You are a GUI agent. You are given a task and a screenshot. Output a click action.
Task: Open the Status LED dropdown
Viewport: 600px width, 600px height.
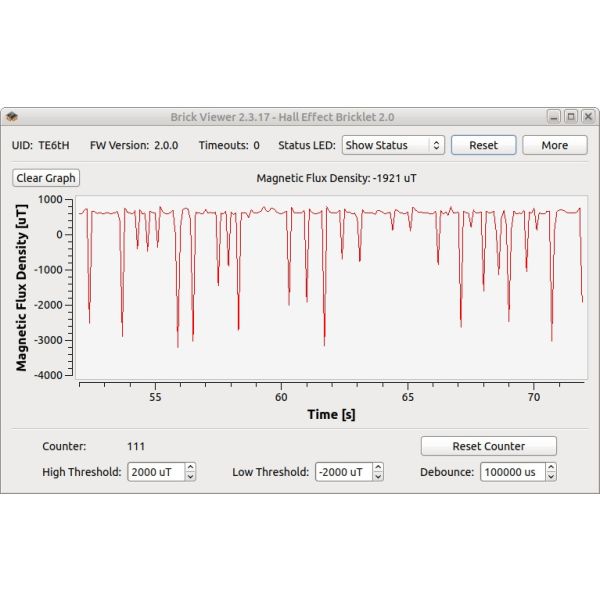pos(393,145)
